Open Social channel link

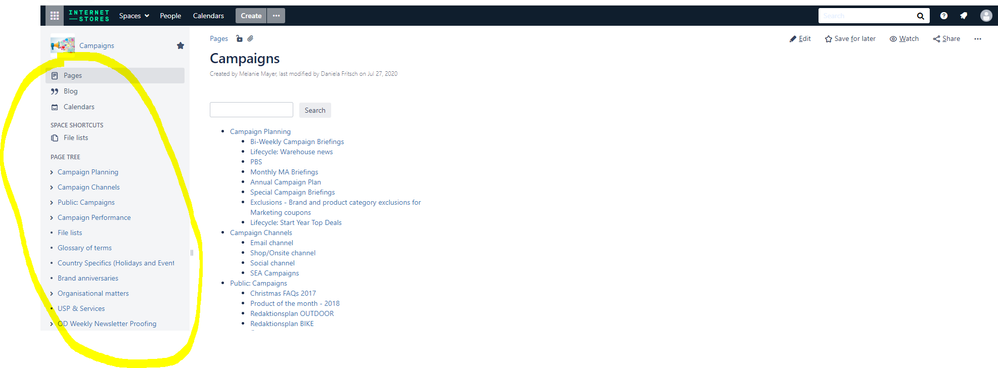272,263
